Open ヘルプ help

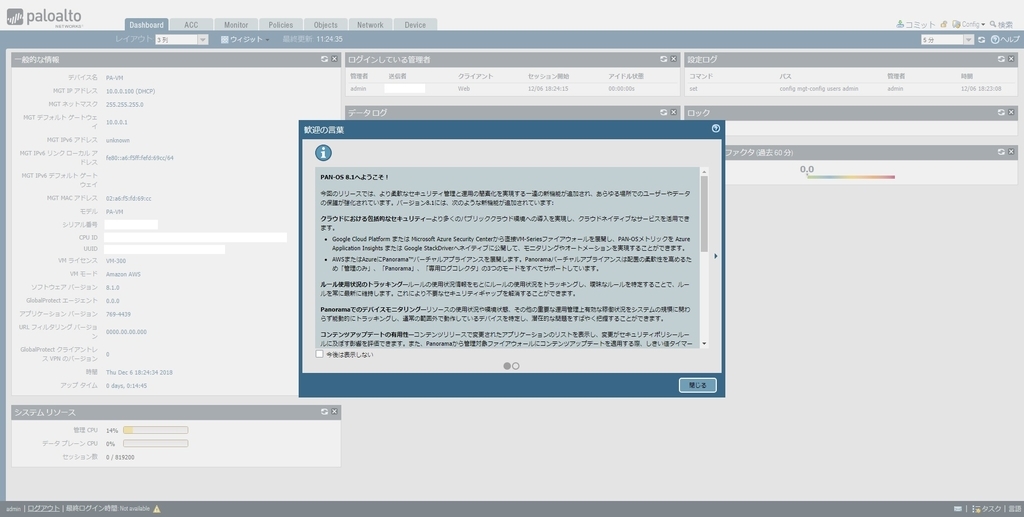coord(1005,40)
